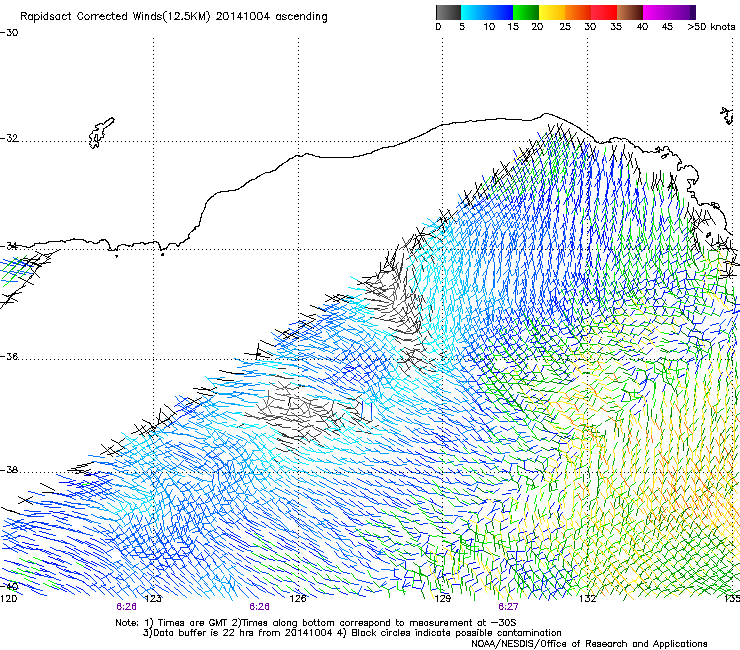This screenshot has width=740, height=650.
Task: Click the purple time label left of 123
Action: coord(126,607)
